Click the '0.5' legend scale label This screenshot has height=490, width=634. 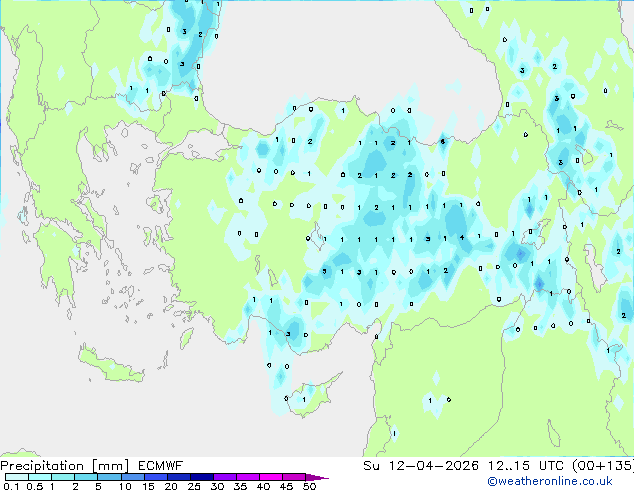click(x=35, y=486)
